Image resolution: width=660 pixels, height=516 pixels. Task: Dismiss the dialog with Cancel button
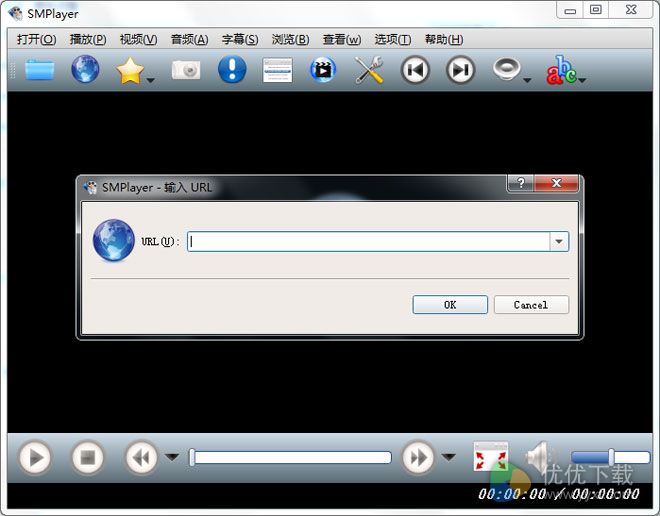point(531,305)
